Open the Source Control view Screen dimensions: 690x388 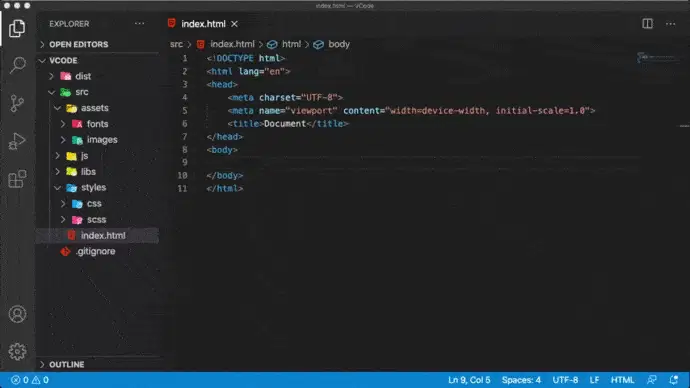click(x=17, y=103)
